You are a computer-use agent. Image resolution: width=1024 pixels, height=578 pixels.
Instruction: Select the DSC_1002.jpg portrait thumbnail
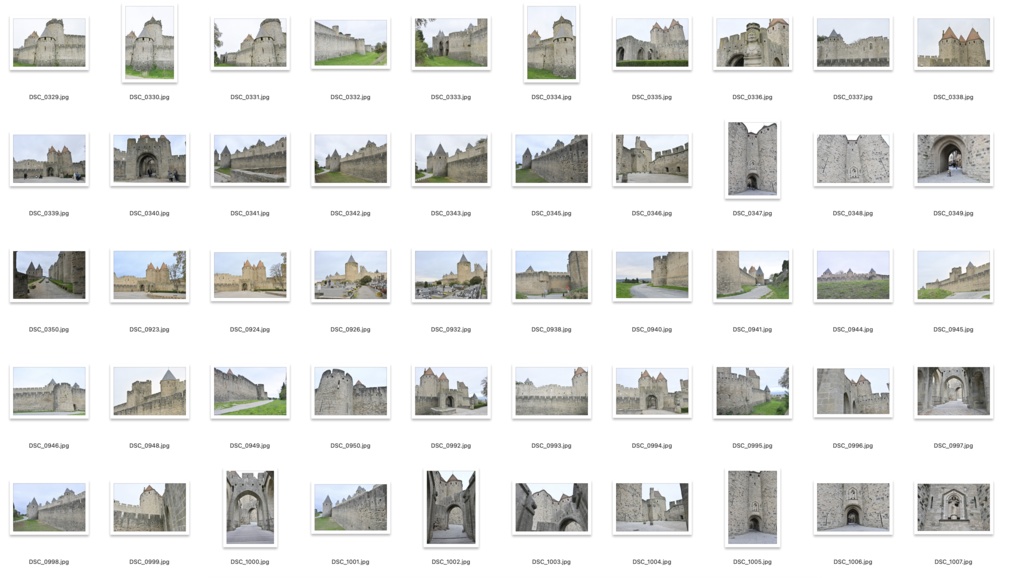coord(451,507)
